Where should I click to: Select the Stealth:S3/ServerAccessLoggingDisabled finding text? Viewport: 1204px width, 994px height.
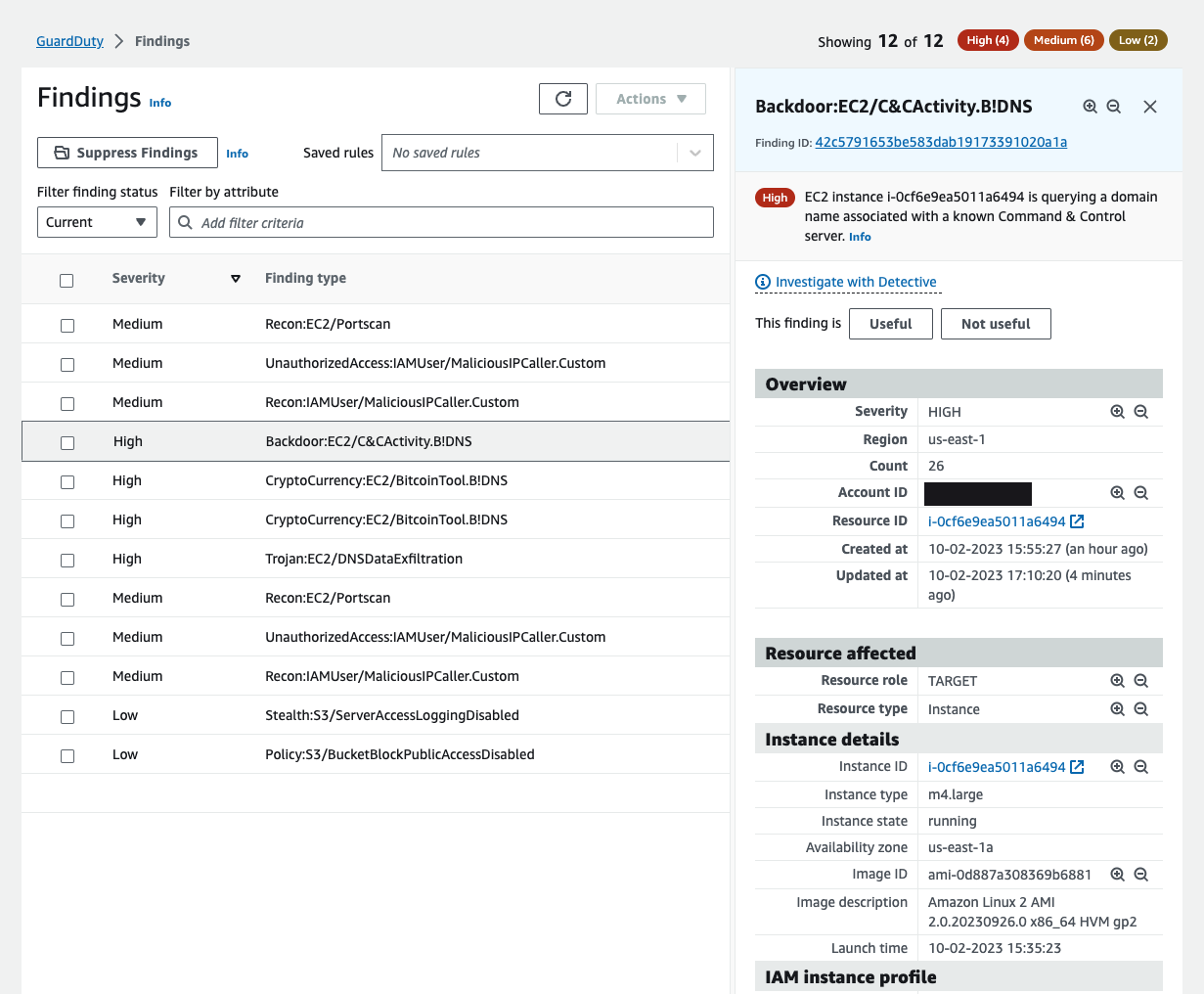(x=392, y=715)
